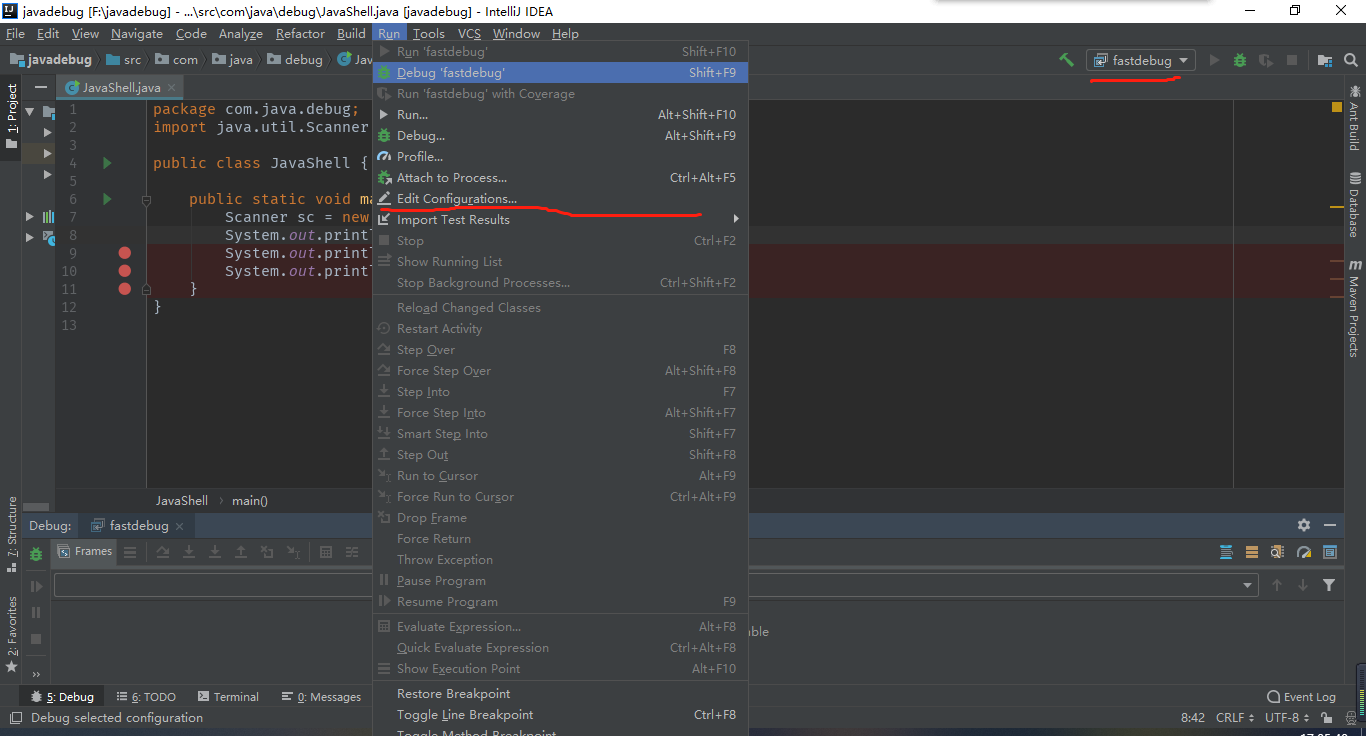Image resolution: width=1366 pixels, height=736 pixels.
Task: Click the Ant Build side tab
Action: 1354,118
